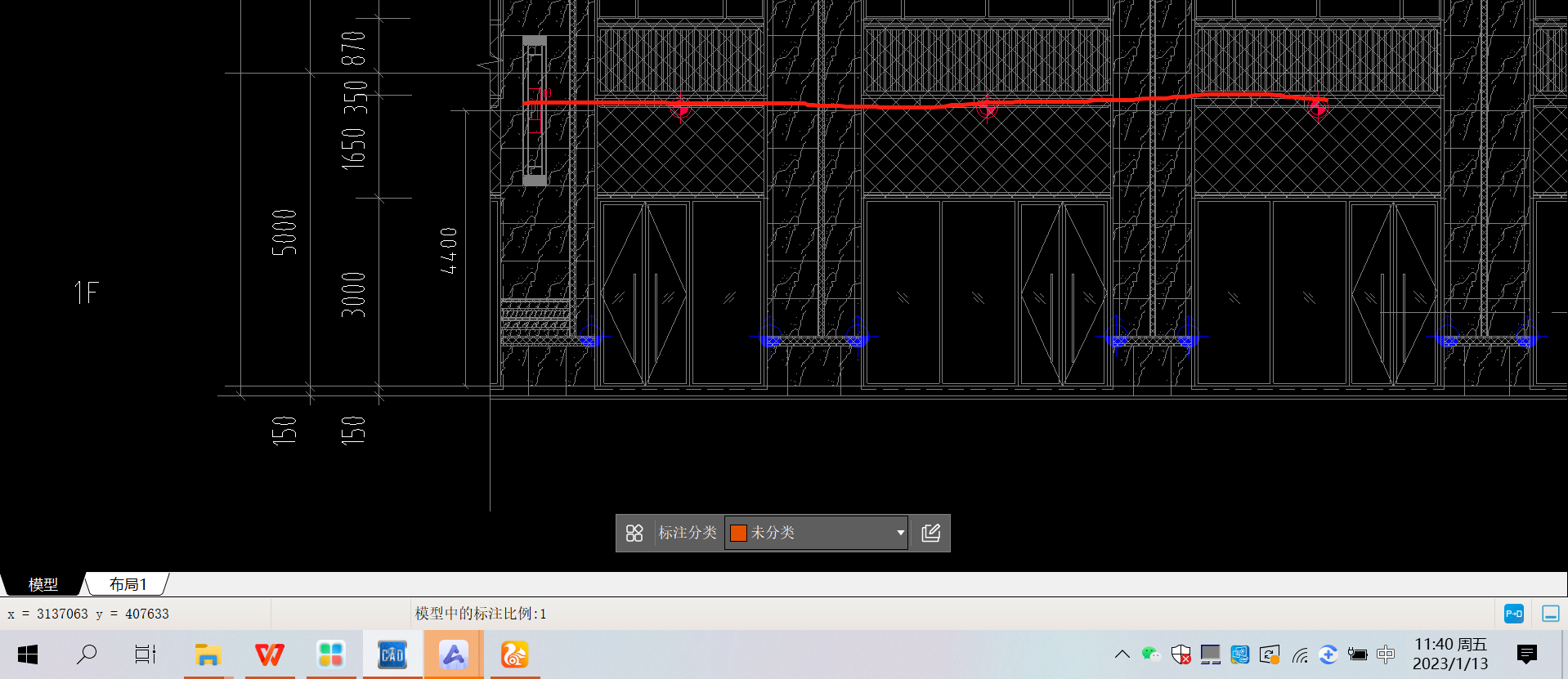Click the 1650 dimension text
Image resolution: width=1568 pixels, height=679 pixels.
coord(353,149)
